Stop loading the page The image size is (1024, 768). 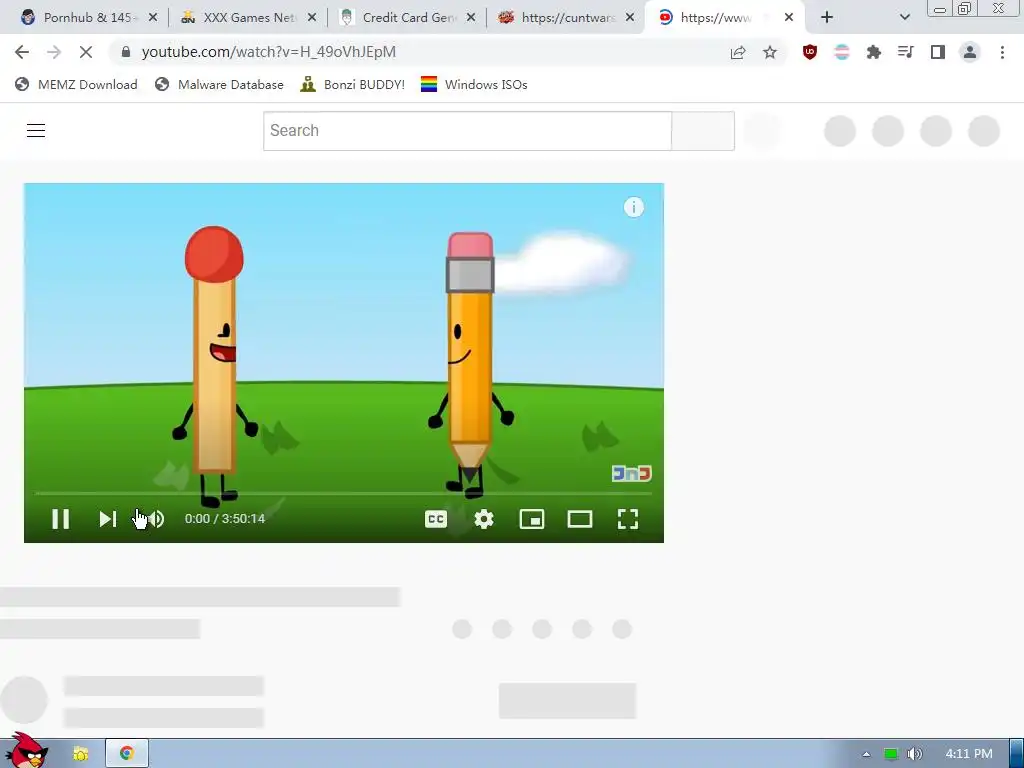tap(86, 52)
